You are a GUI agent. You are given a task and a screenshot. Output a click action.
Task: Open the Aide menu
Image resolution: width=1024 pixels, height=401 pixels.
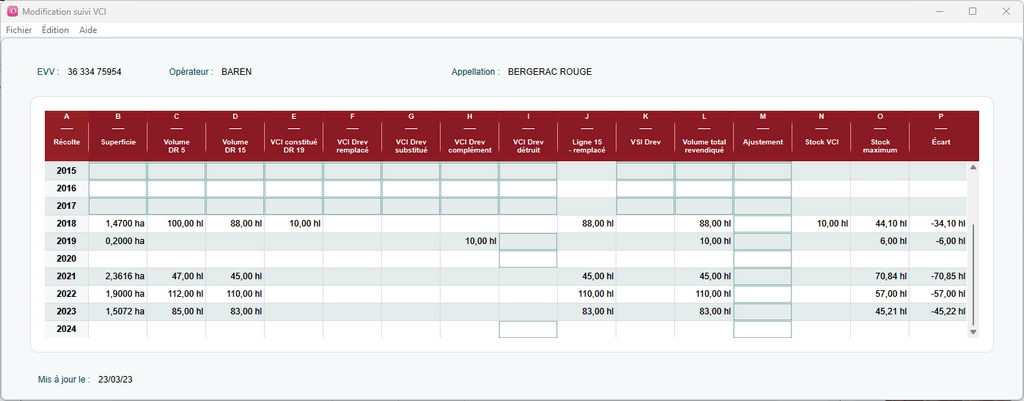pyautogui.click(x=88, y=30)
